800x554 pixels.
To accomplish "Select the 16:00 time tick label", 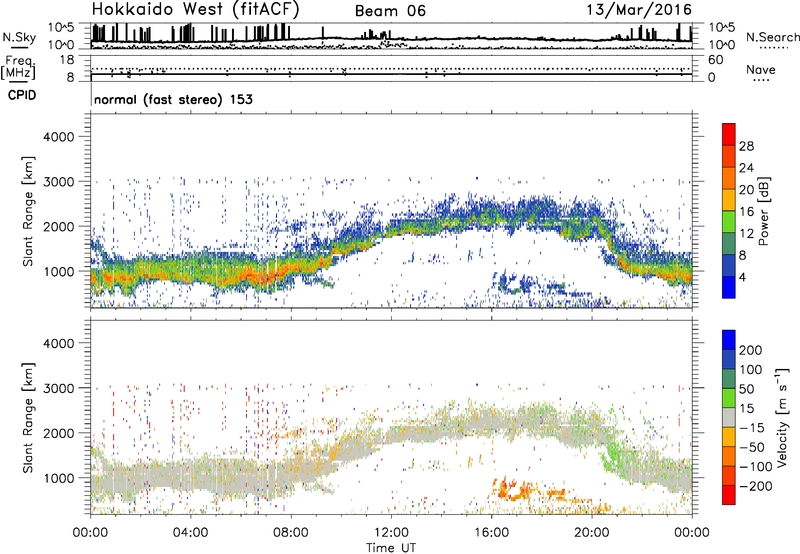I will pyautogui.click(x=491, y=533).
